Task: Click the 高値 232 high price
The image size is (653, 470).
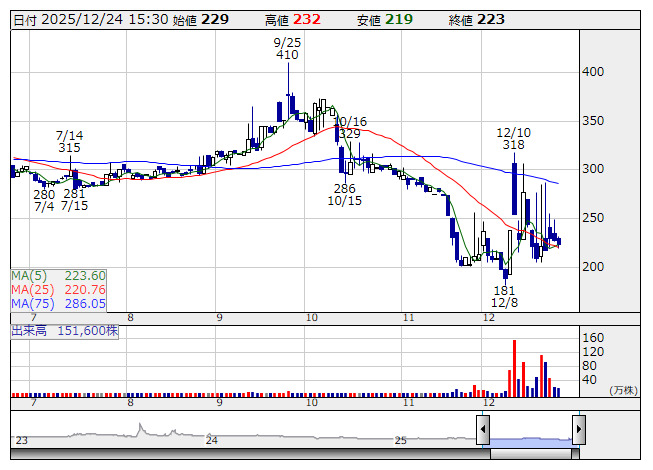Action: point(292,20)
